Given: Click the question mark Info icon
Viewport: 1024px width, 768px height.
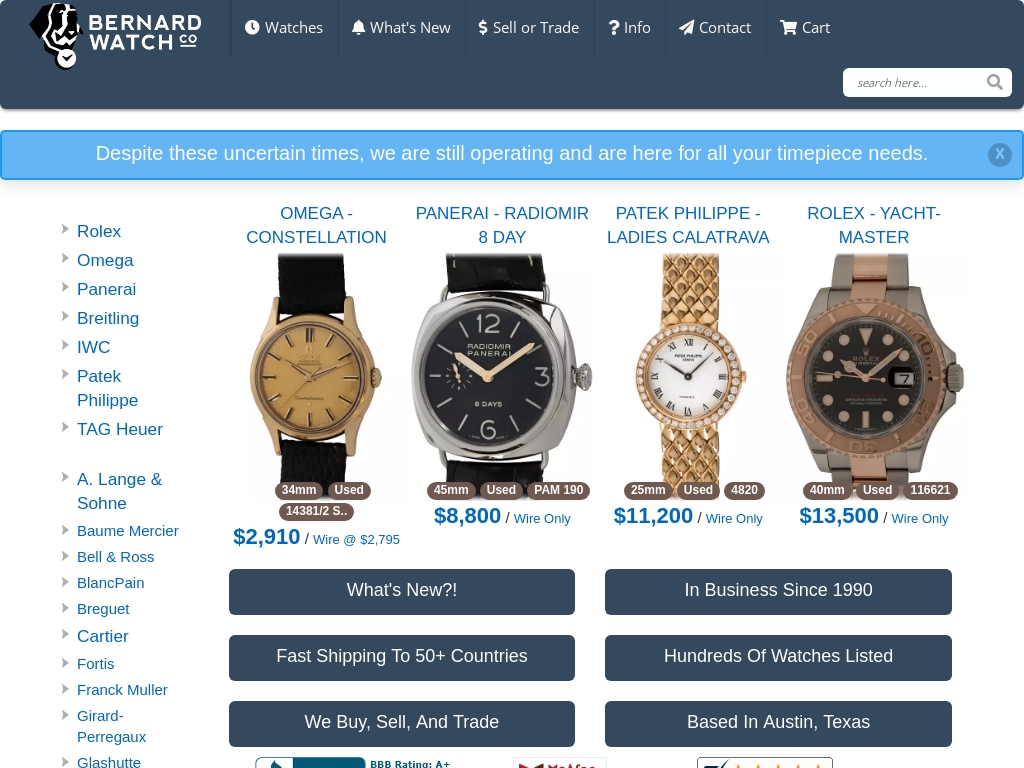Looking at the screenshot, I should (614, 27).
